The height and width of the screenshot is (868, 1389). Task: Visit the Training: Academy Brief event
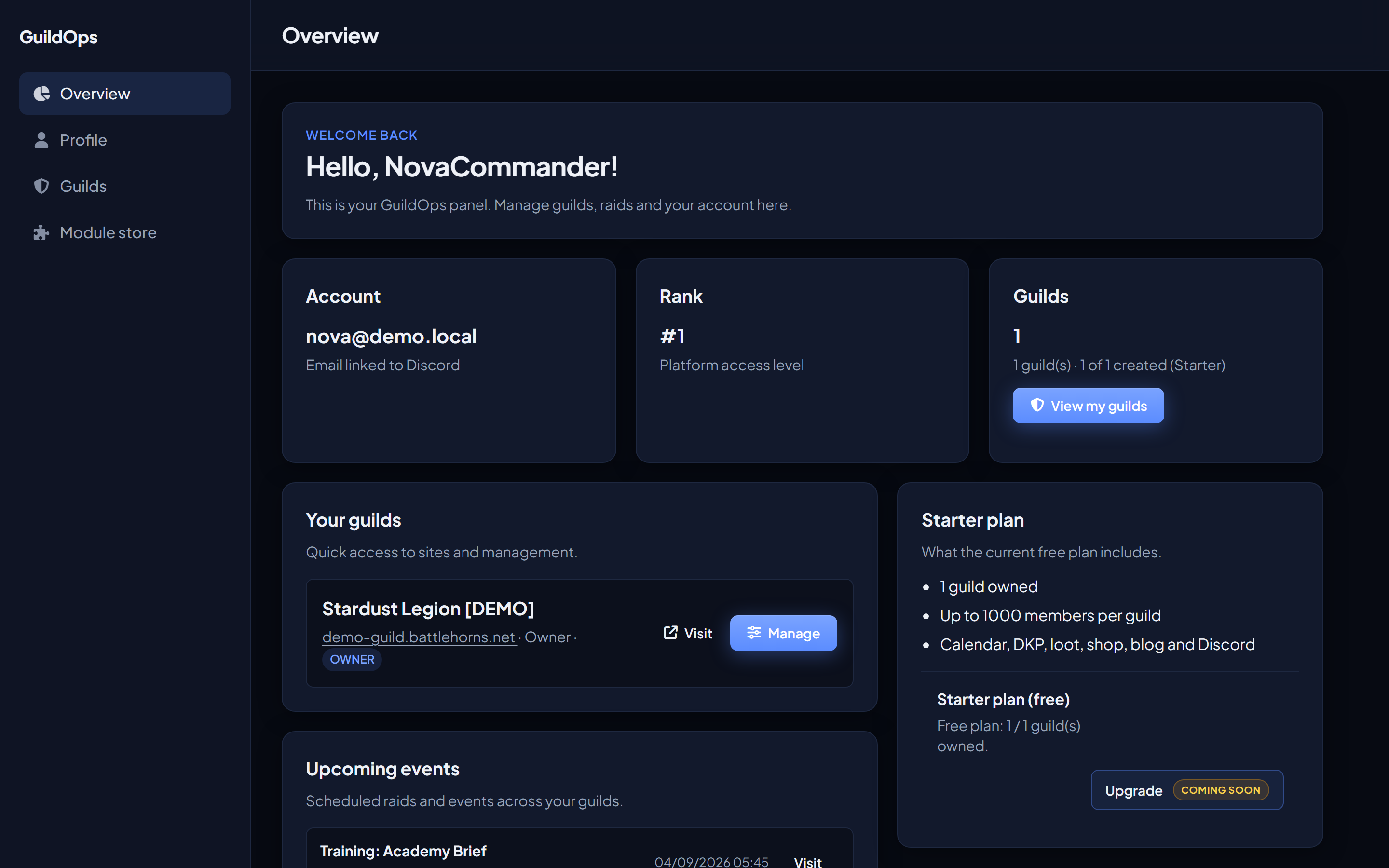807,861
